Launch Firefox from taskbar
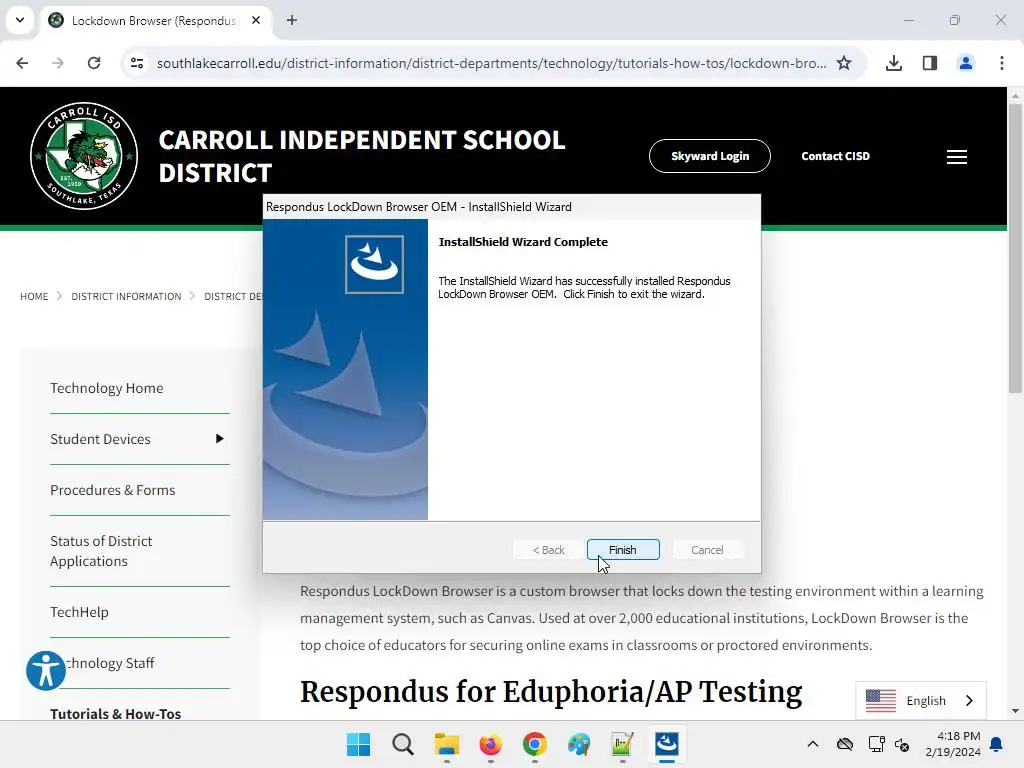 click(x=490, y=744)
